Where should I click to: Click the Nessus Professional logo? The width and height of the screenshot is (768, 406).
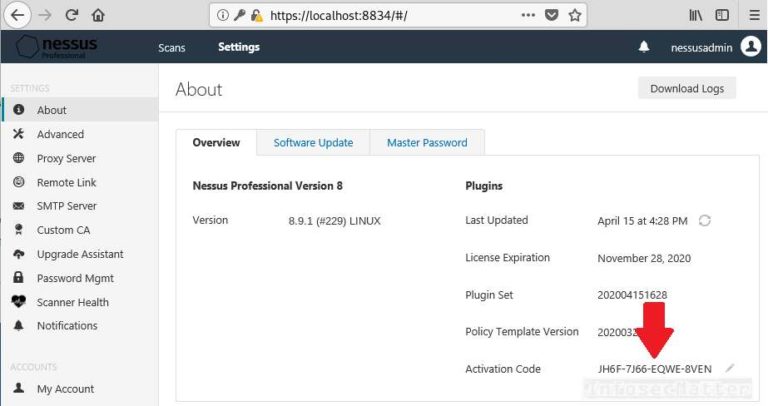(56, 47)
